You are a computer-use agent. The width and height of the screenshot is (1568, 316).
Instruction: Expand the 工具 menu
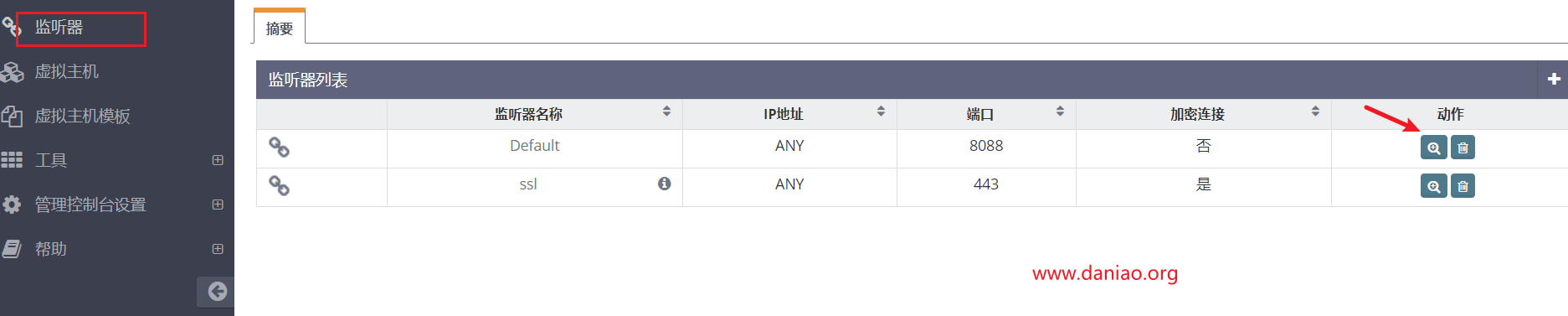coord(218,160)
